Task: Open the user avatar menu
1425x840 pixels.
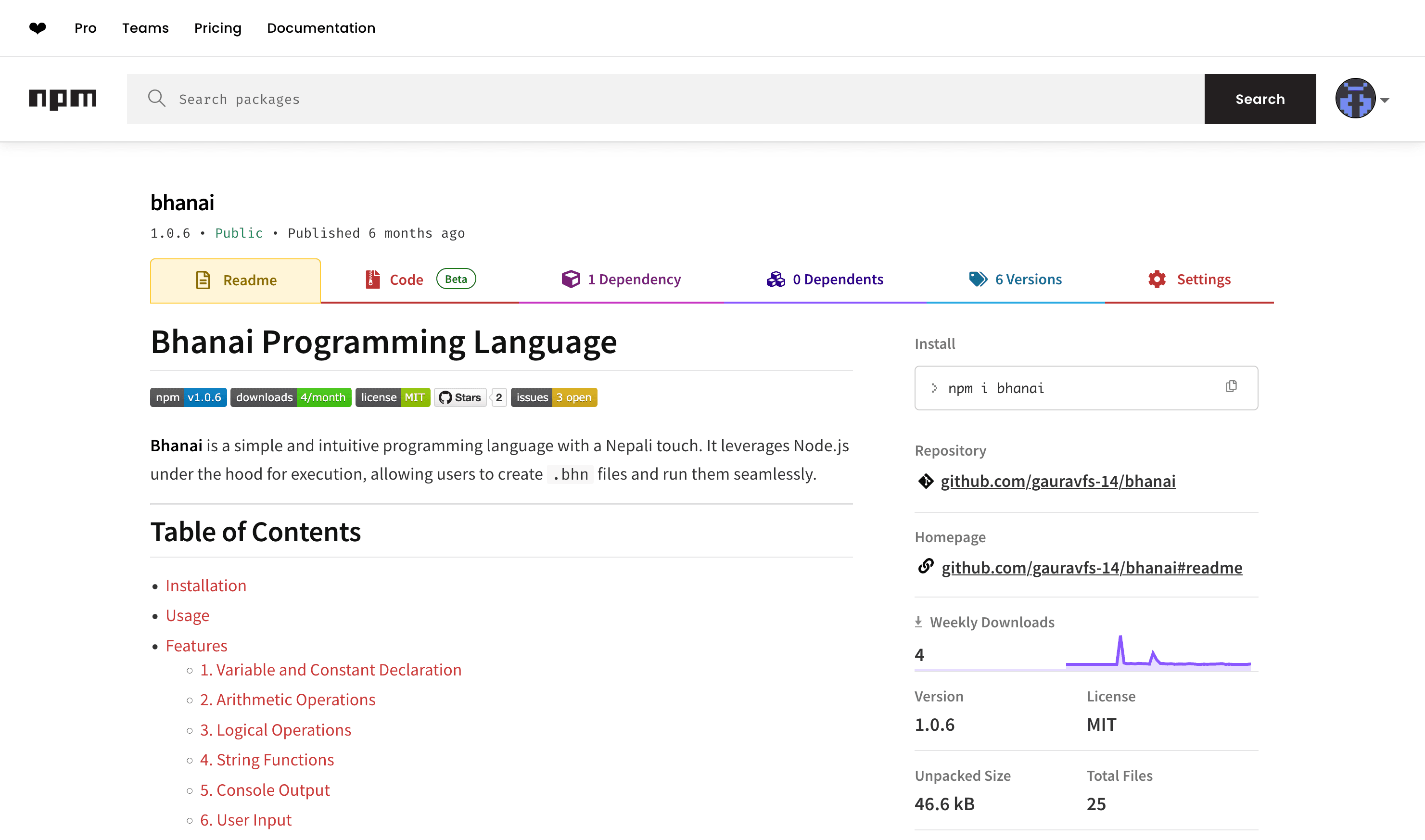Action: click(x=1355, y=99)
